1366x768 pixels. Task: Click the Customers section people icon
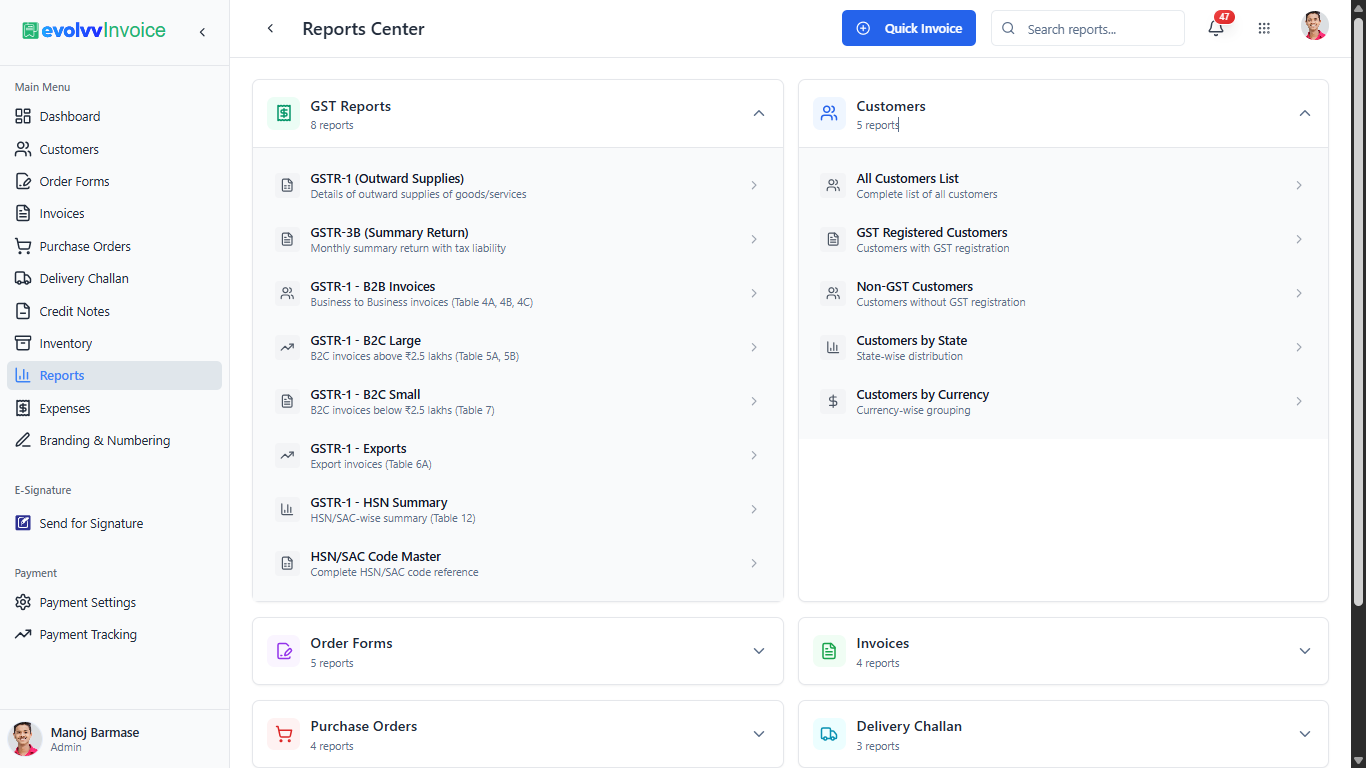[830, 114]
